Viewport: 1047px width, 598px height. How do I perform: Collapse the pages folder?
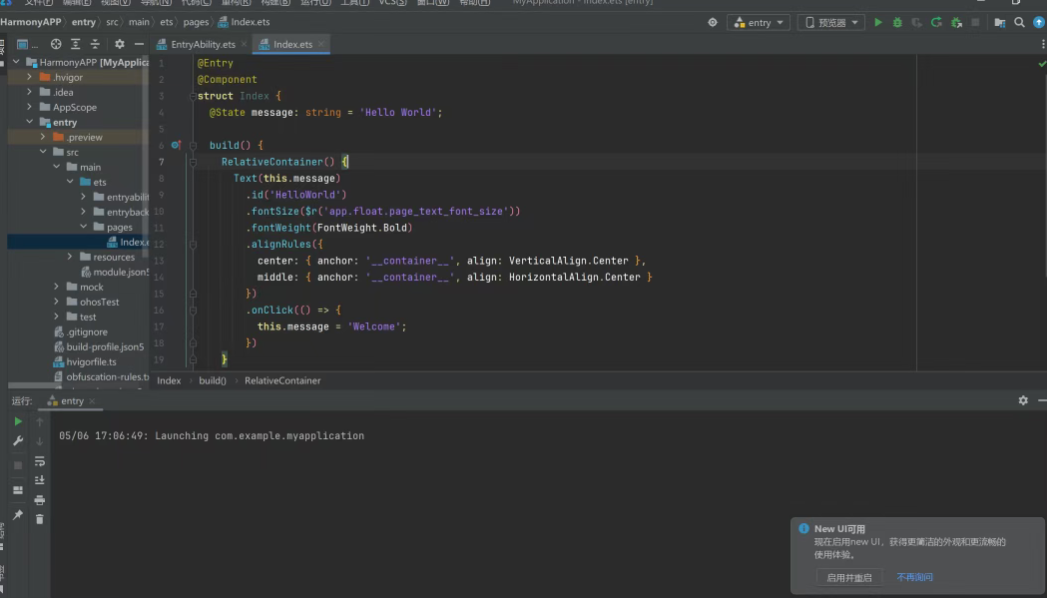coord(83,227)
